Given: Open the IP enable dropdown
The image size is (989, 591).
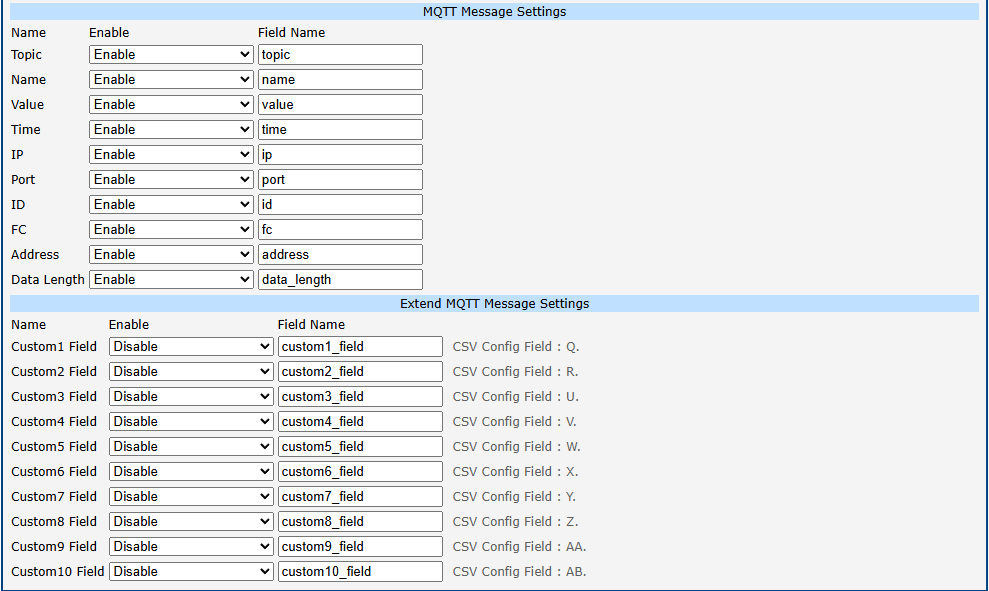Looking at the screenshot, I should tap(171, 155).
